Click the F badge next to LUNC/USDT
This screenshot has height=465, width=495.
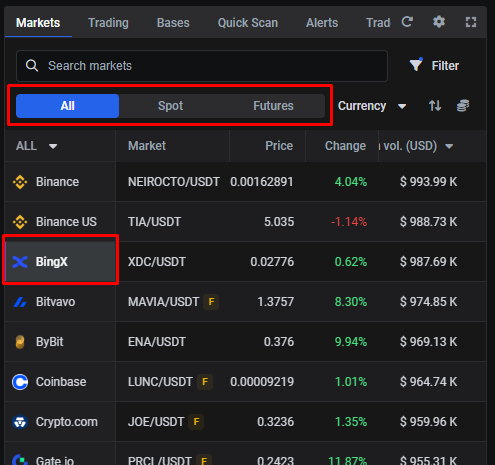tap(205, 382)
